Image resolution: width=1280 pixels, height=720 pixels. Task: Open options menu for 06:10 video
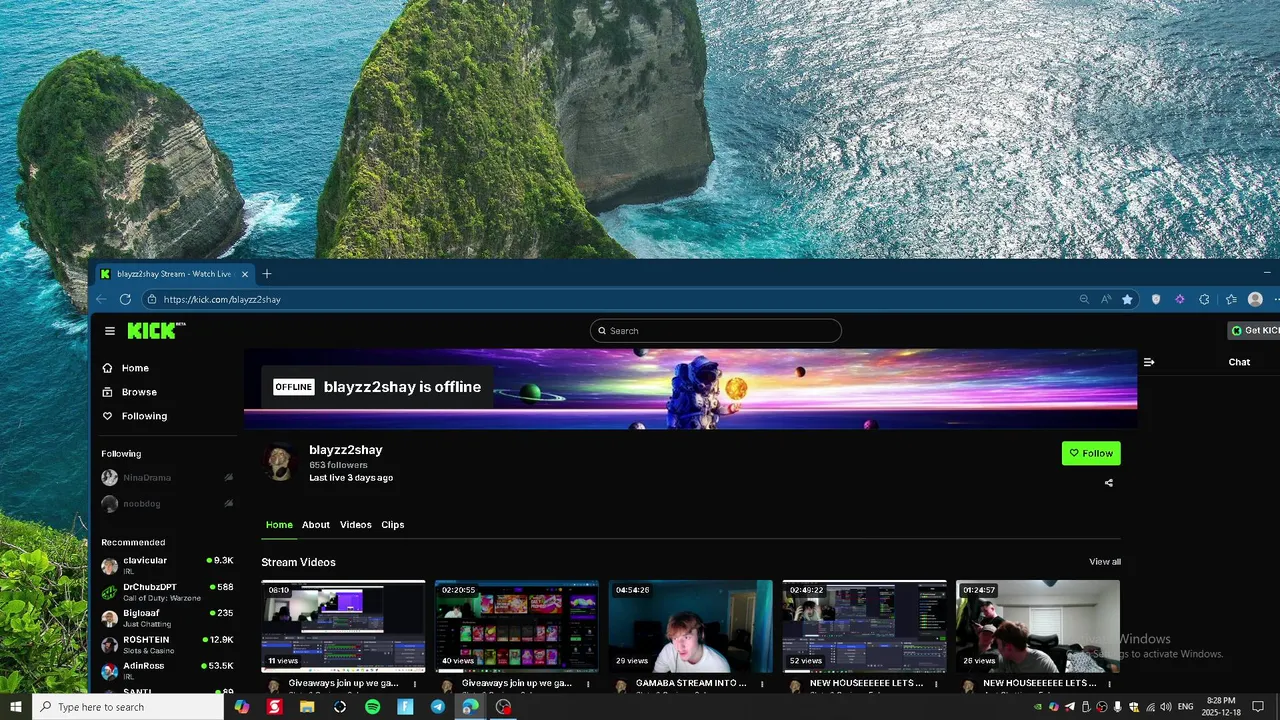point(414,684)
